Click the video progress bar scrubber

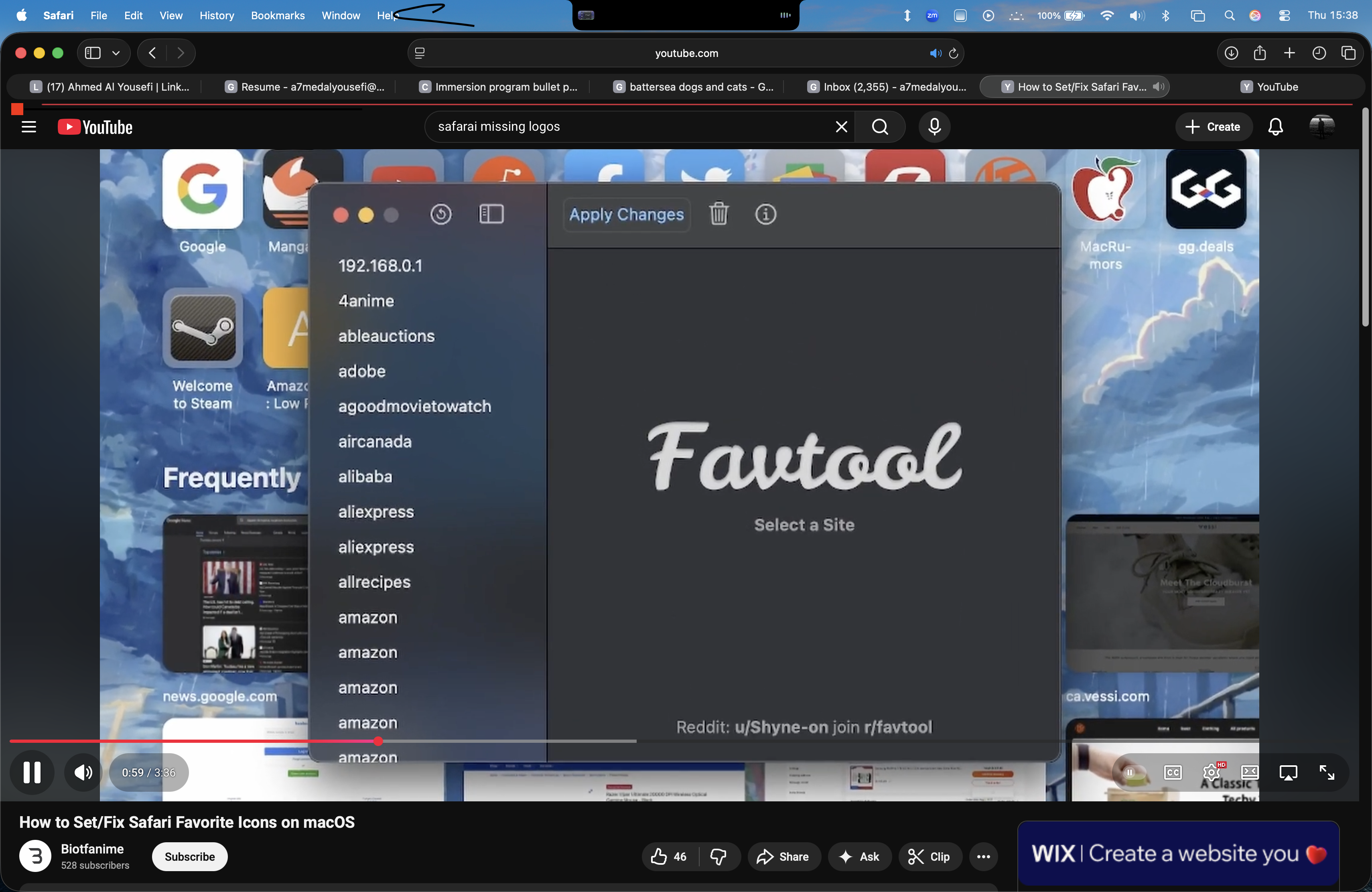(378, 741)
